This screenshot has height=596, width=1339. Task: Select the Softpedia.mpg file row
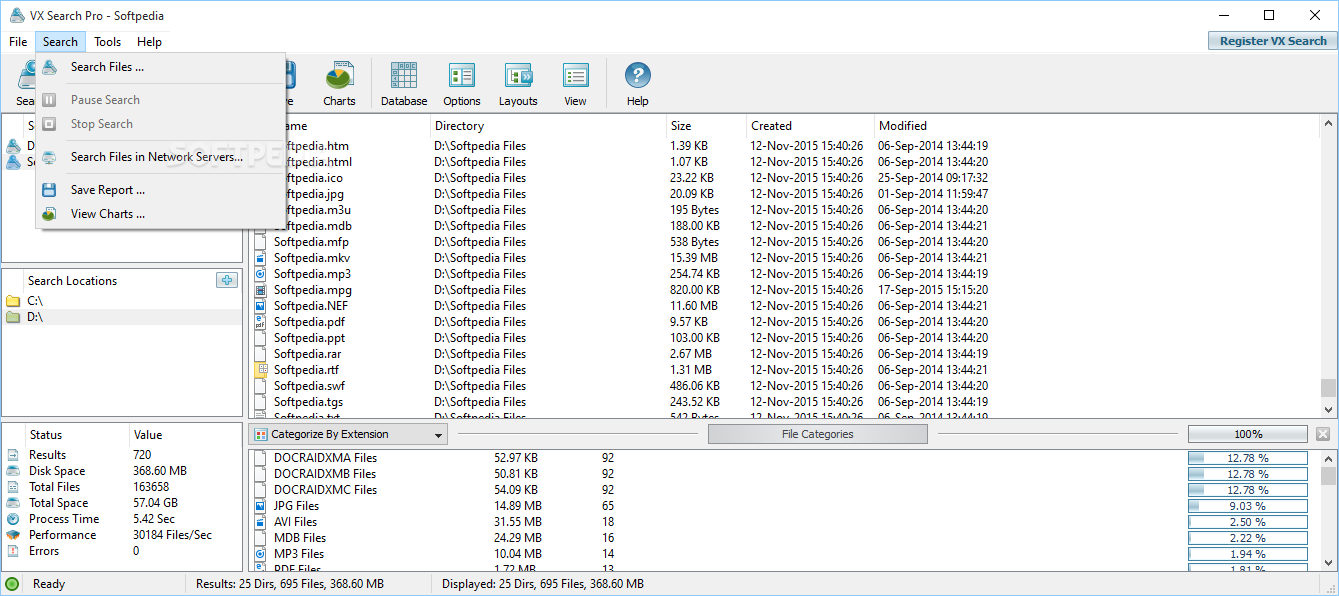point(784,290)
